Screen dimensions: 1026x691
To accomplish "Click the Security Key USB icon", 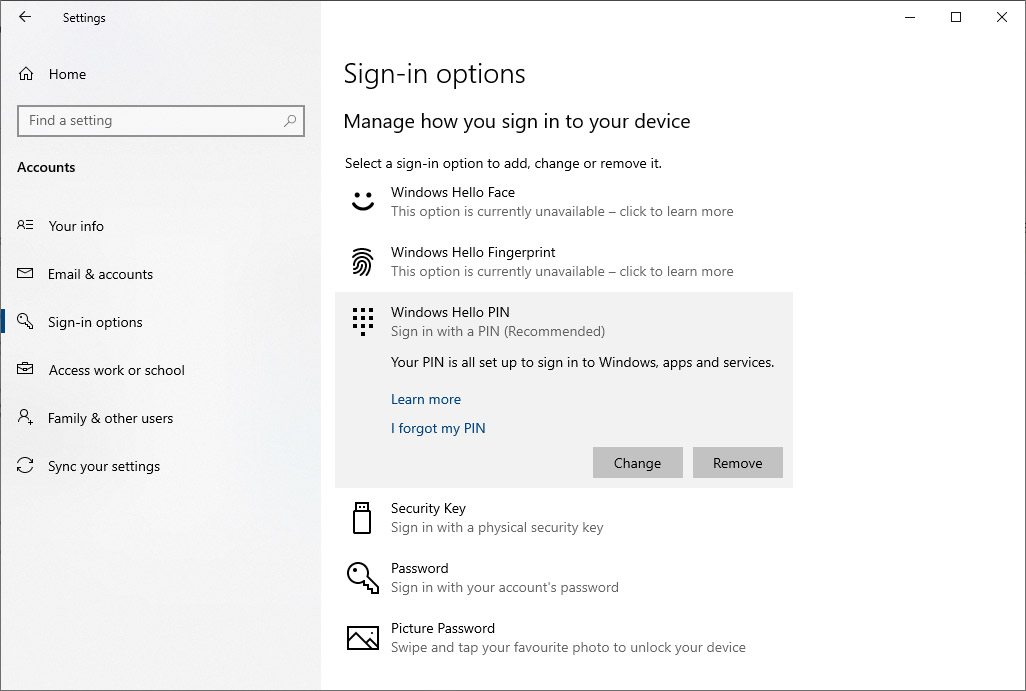I will tap(362, 518).
